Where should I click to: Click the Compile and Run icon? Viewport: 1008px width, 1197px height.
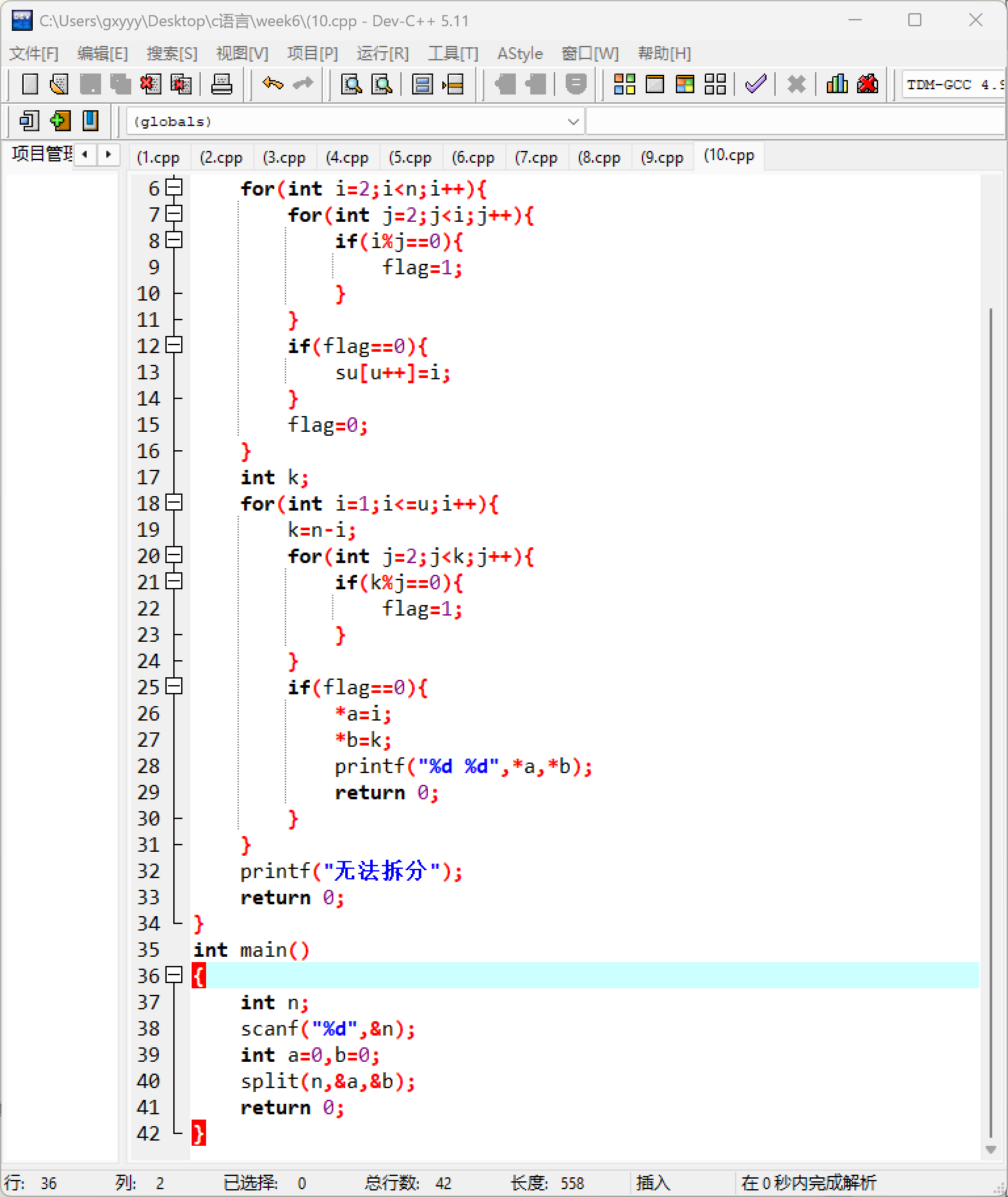685,84
